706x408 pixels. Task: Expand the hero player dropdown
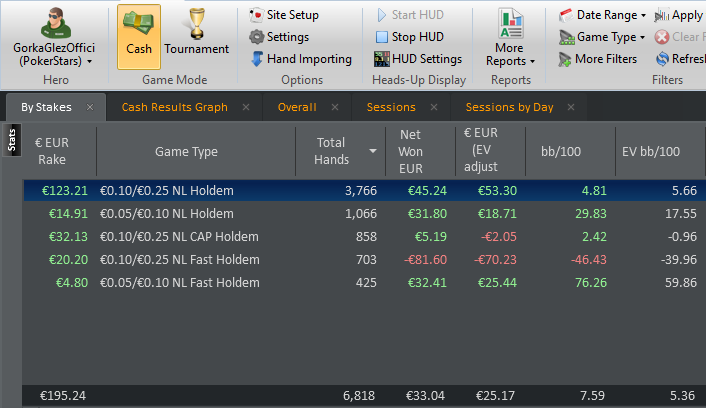point(90,61)
